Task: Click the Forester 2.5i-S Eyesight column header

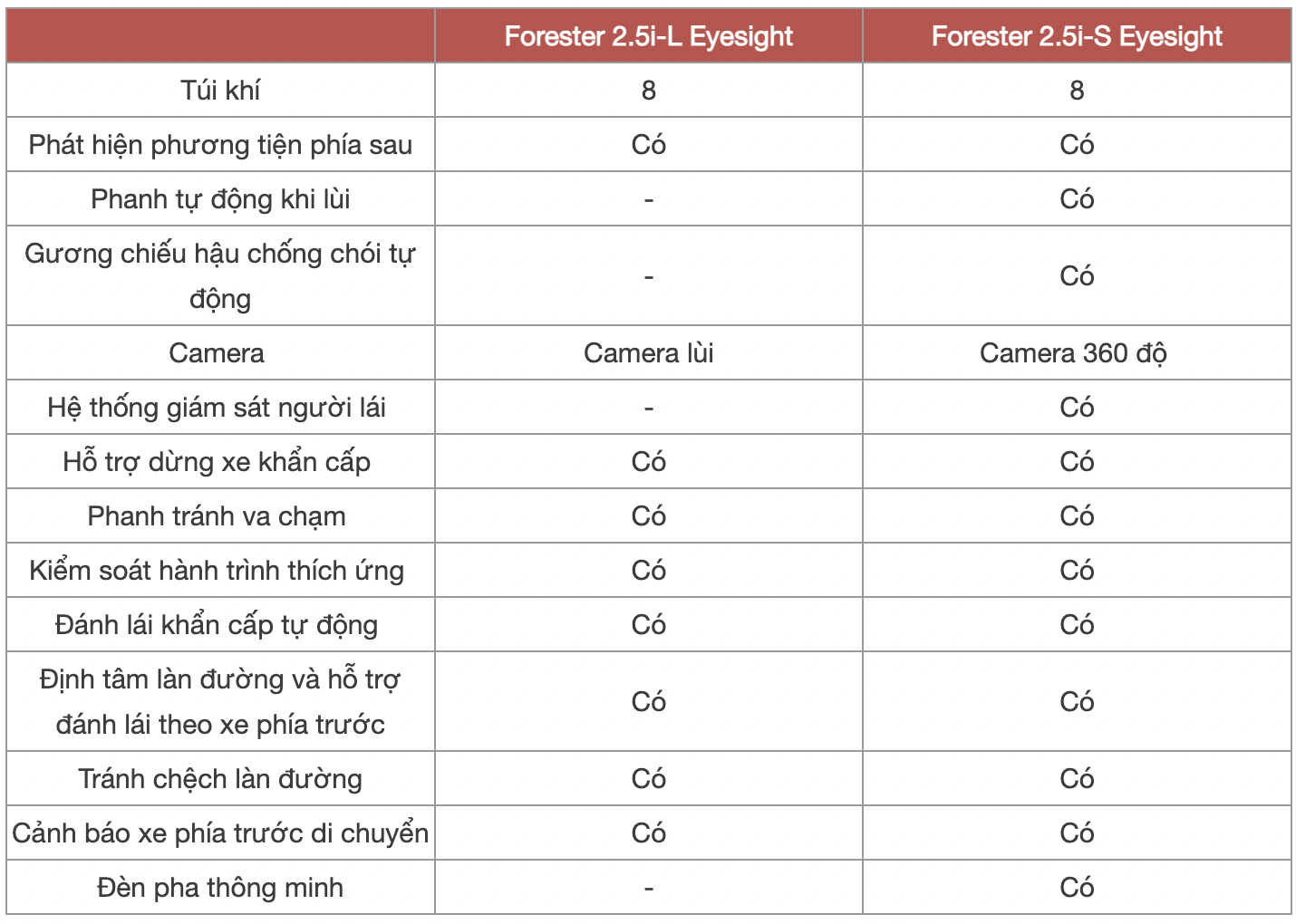Action: tap(1077, 36)
